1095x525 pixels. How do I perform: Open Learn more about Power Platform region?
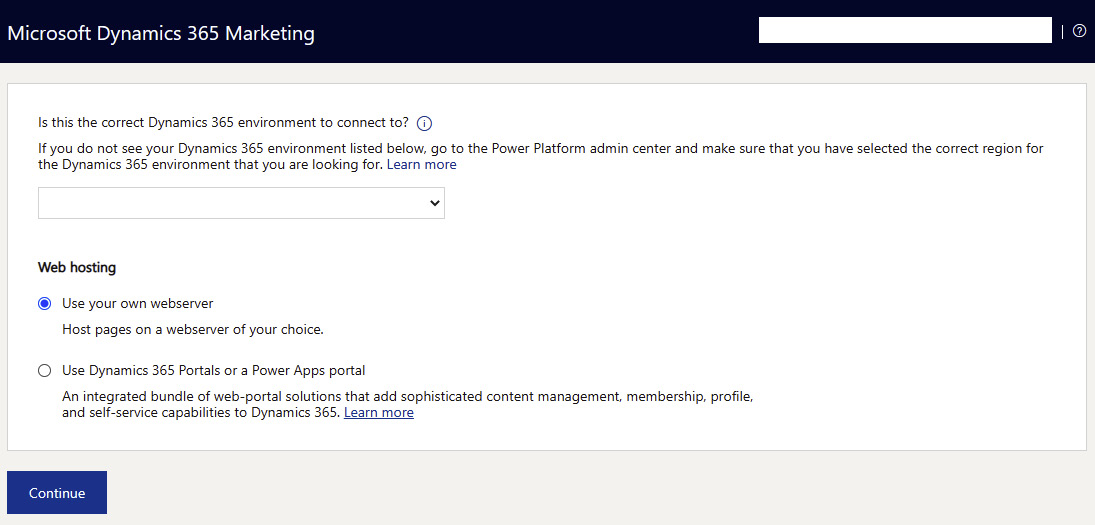click(422, 165)
